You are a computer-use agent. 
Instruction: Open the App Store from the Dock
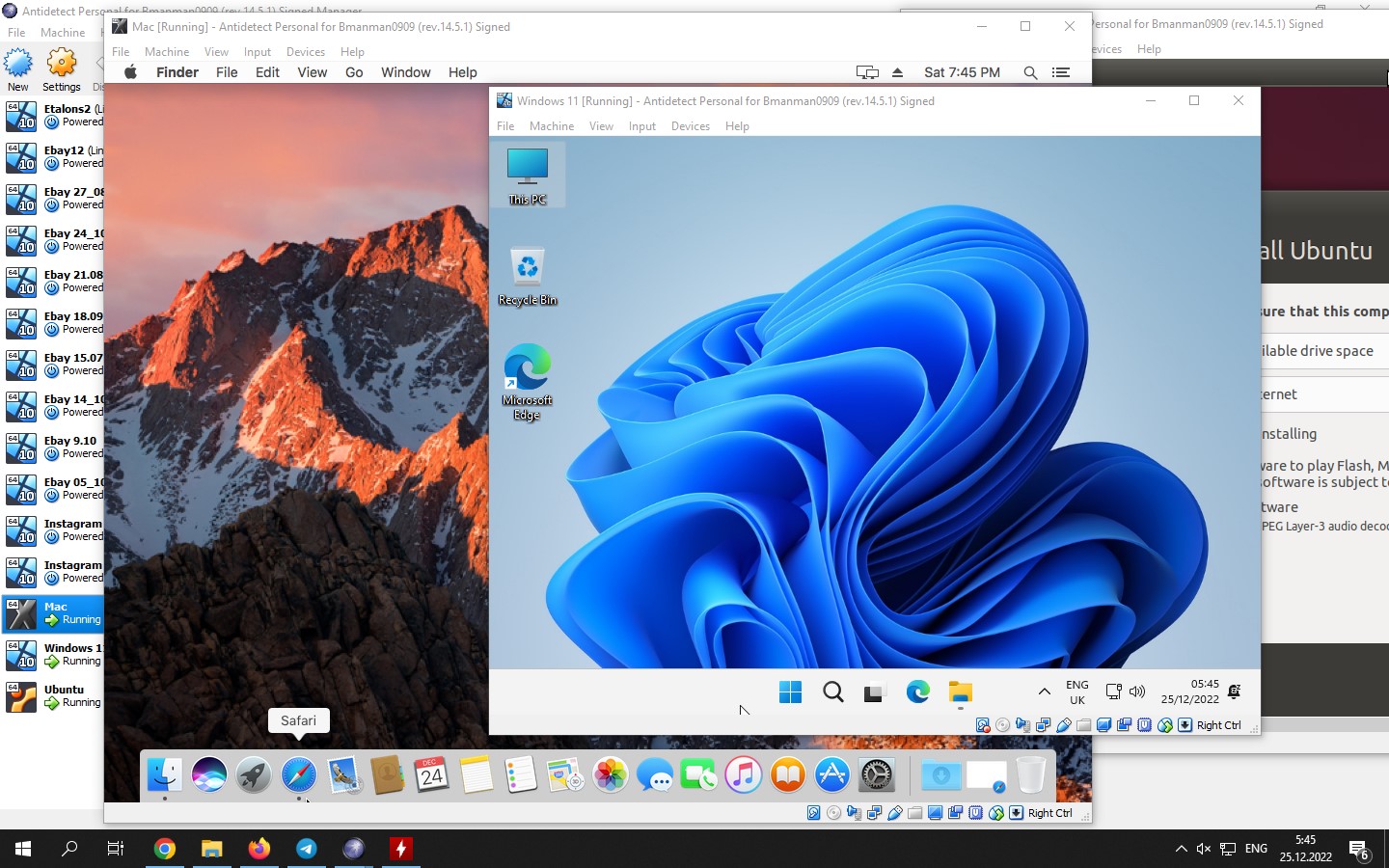point(831,774)
